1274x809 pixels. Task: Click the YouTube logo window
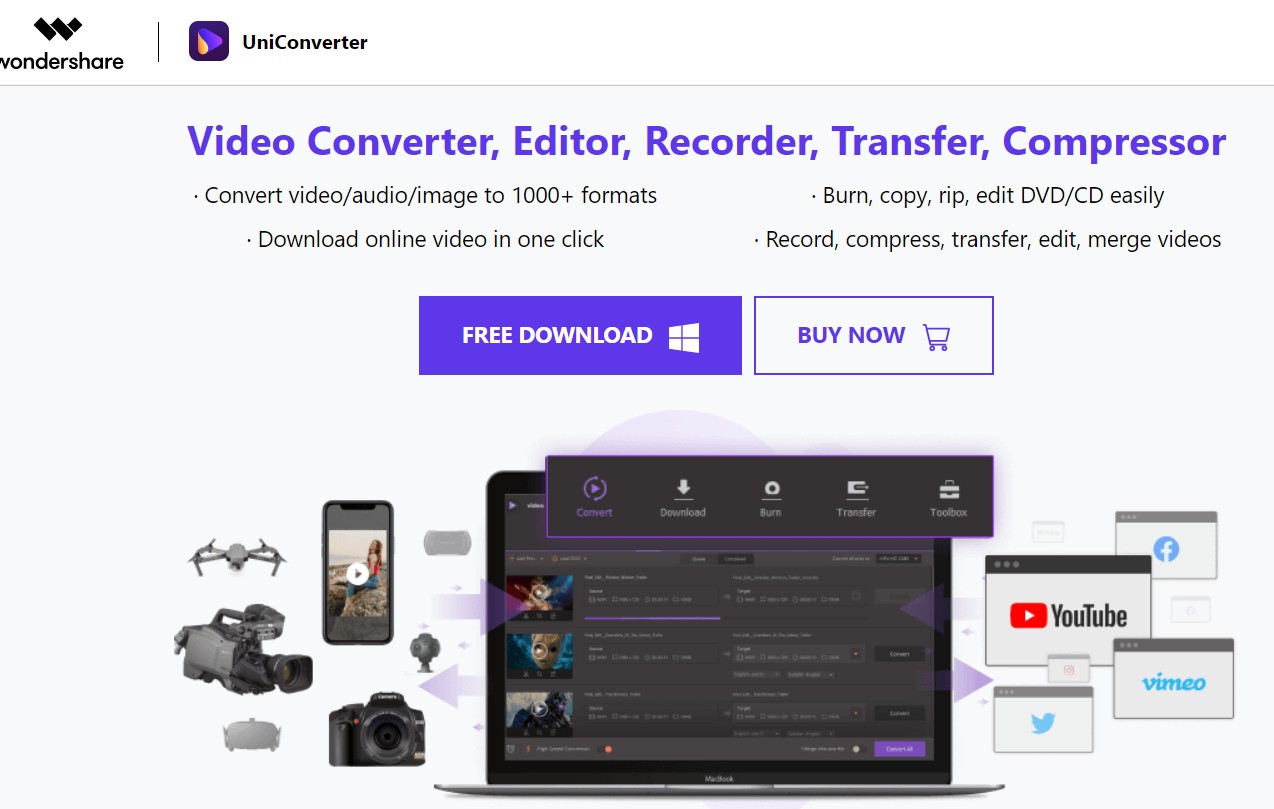click(1068, 610)
